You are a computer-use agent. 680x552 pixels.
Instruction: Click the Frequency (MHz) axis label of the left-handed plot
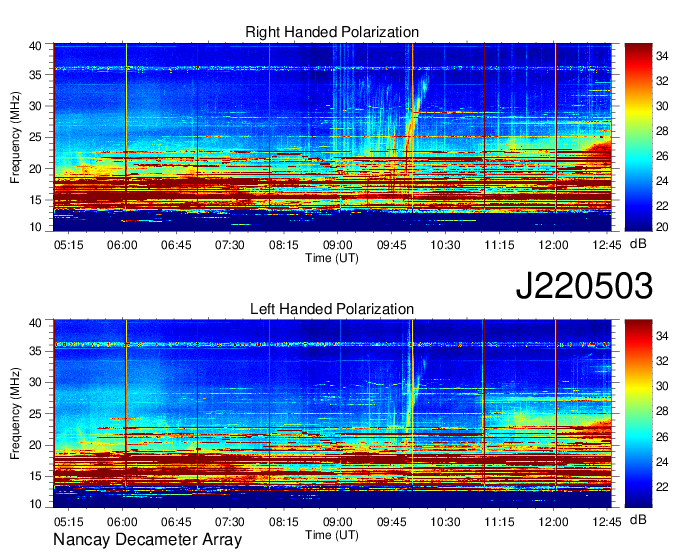(x=15, y=414)
